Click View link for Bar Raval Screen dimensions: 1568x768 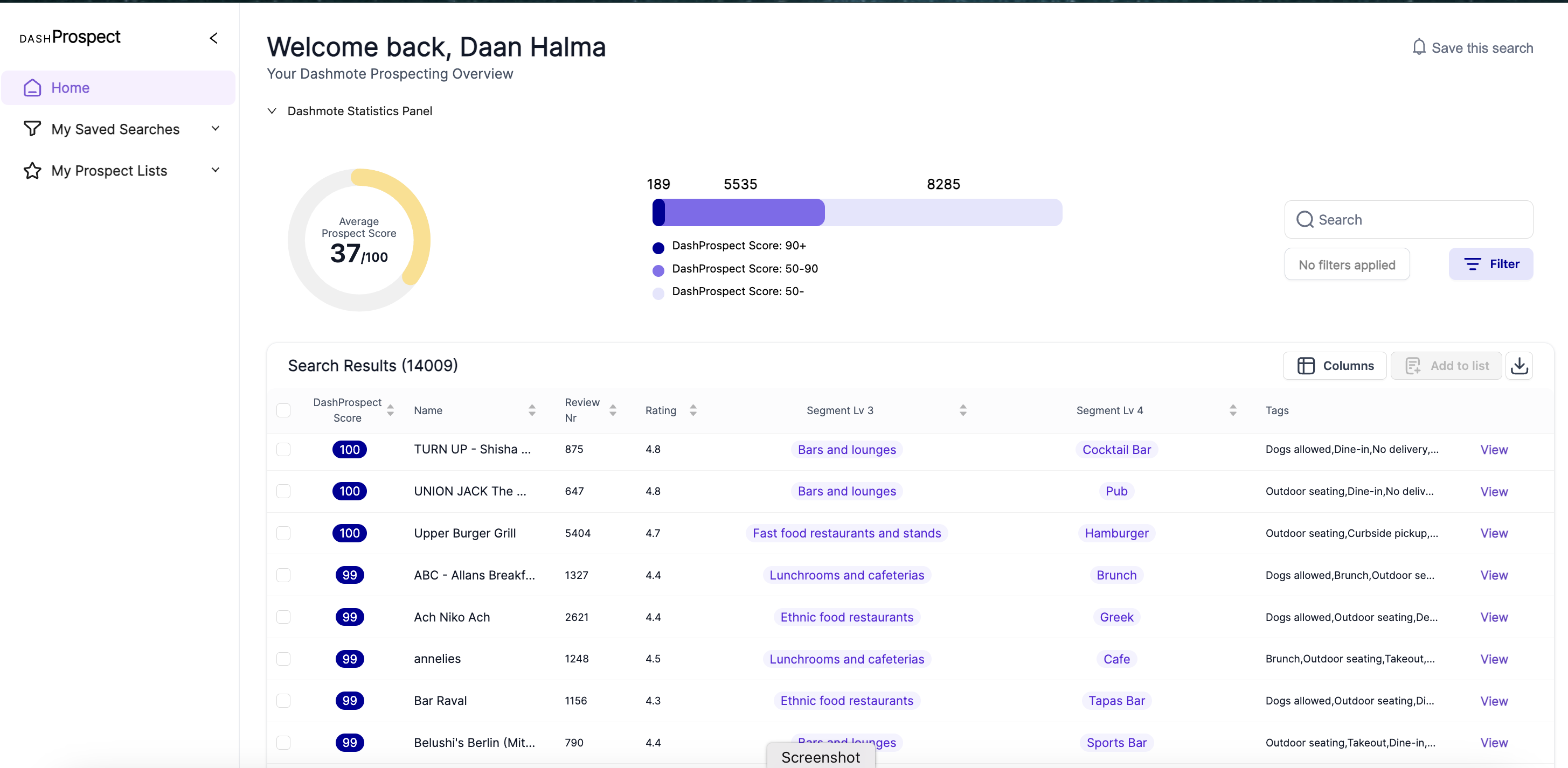(1493, 701)
